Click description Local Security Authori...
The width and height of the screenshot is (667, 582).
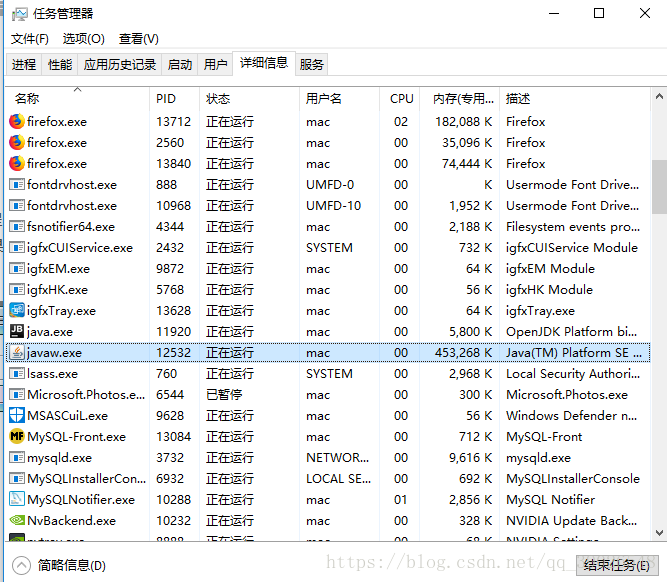pyautogui.click(x=573, y=374)
